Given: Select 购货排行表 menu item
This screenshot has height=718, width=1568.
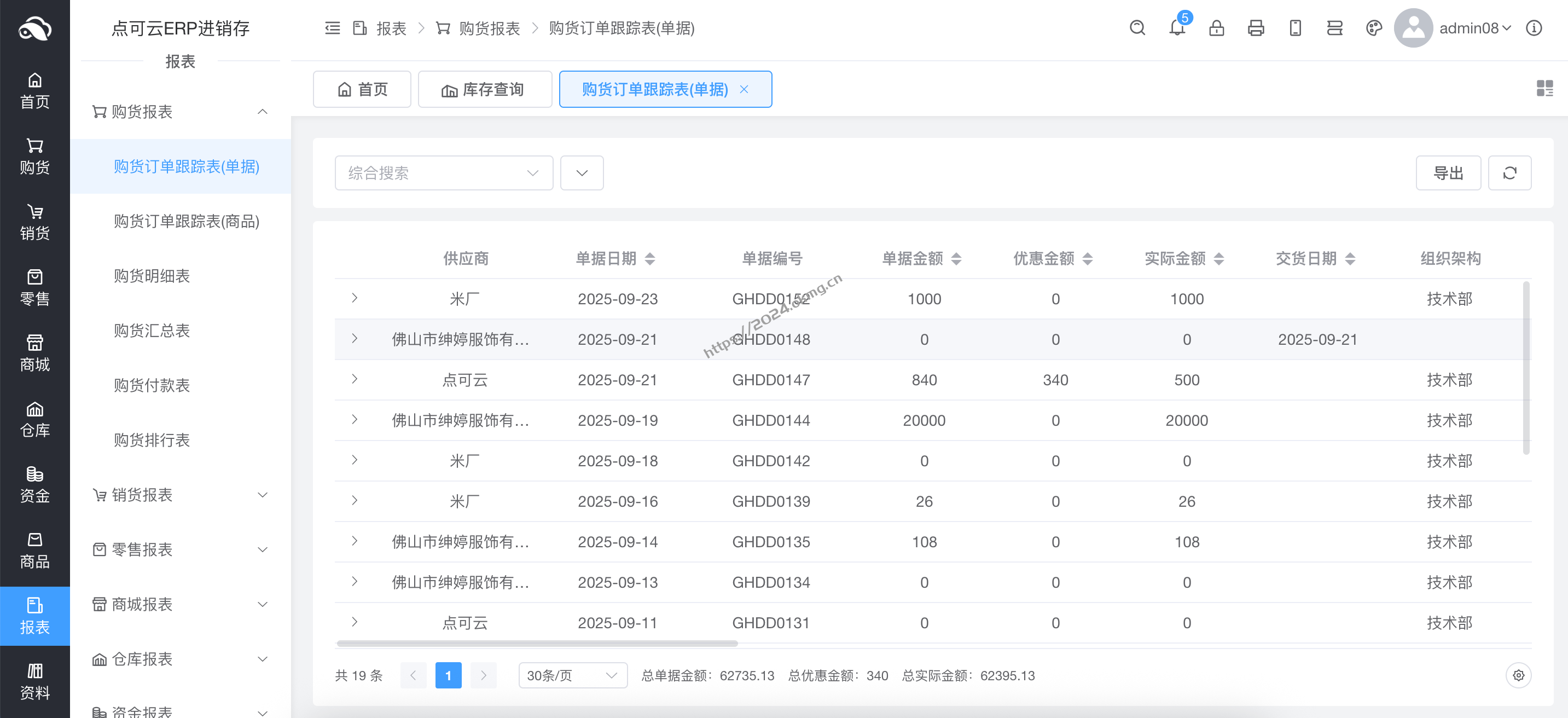Looking at the screenshot, I should [x=181, y=441].
